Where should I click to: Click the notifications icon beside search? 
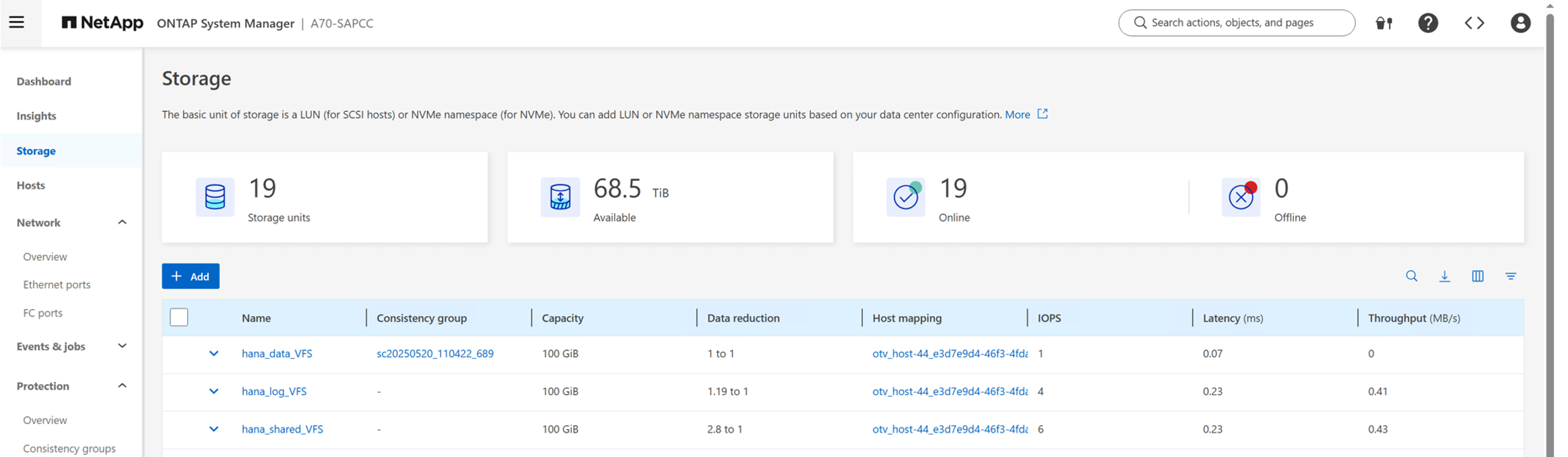[x=1383, y=23]
